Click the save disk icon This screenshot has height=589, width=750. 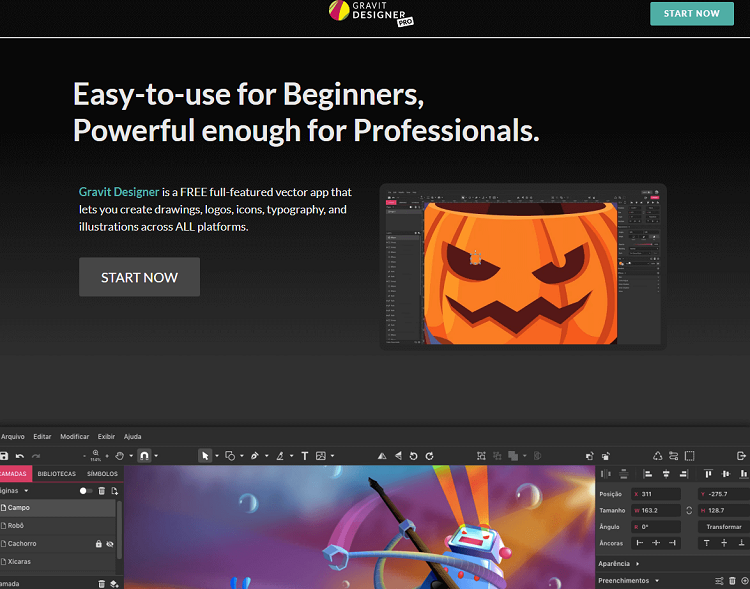coord(4,456)
